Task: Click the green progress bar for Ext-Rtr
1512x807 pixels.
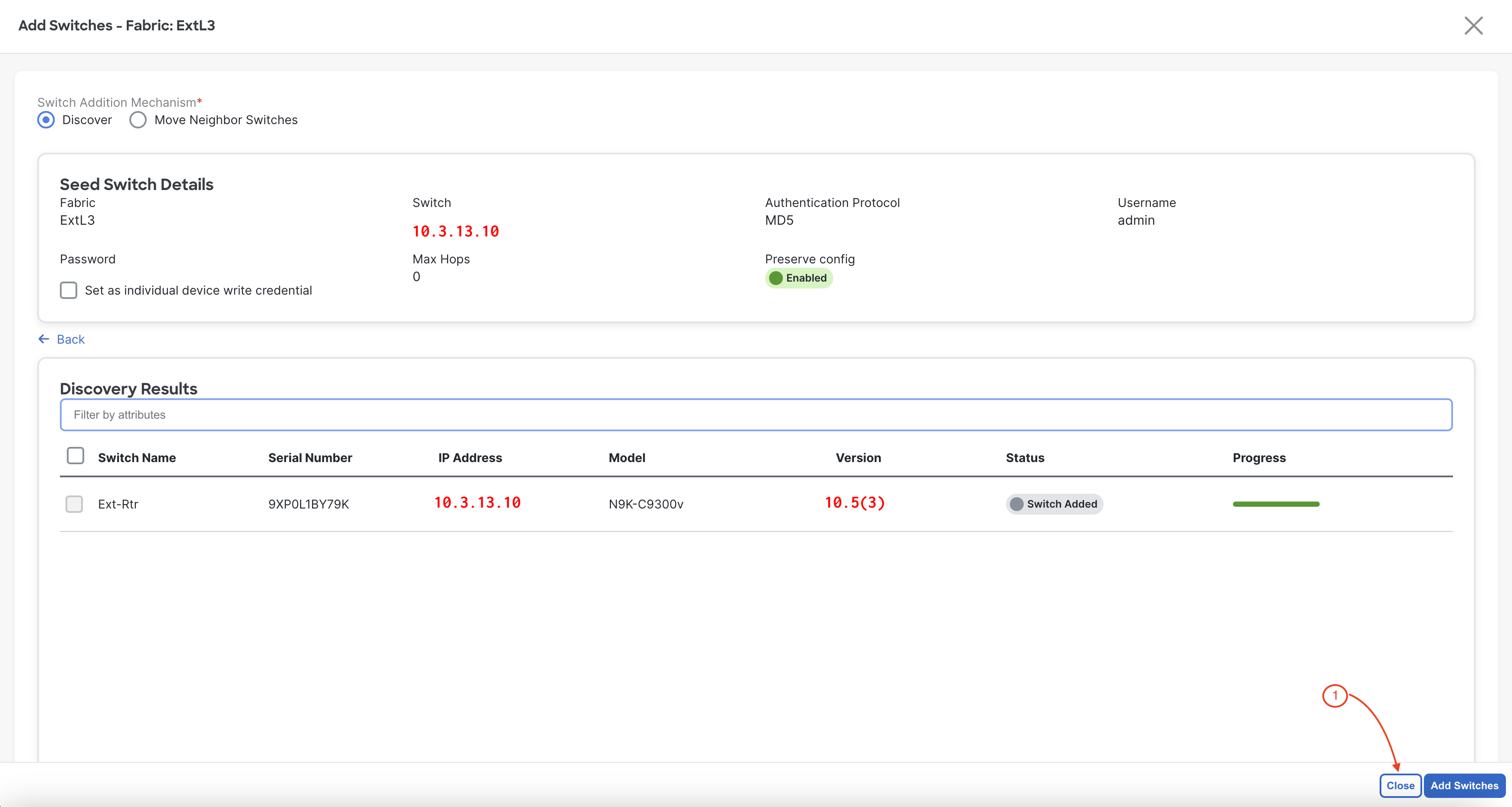Action: [x=1275, y=504]
